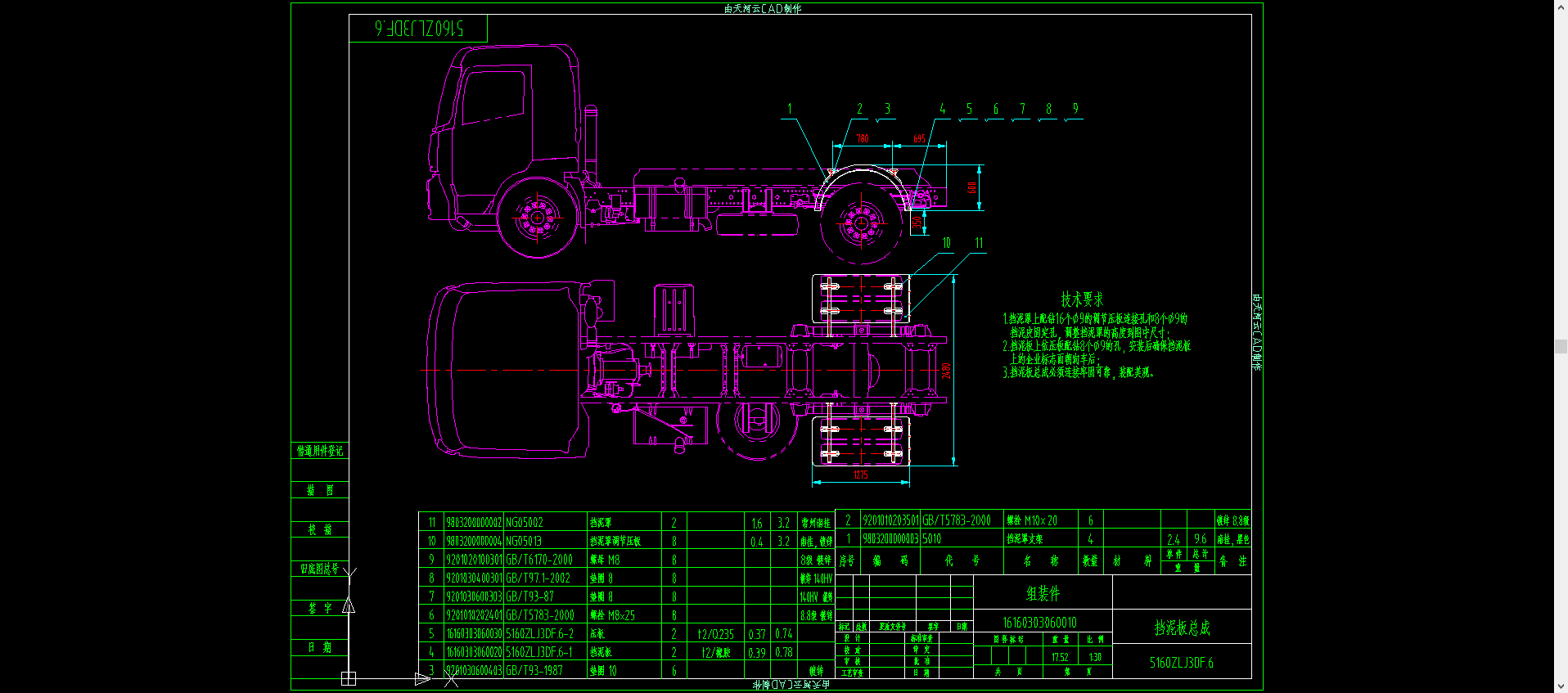
Task: Click the "代号" column header
Action: [x=962, y=561]
